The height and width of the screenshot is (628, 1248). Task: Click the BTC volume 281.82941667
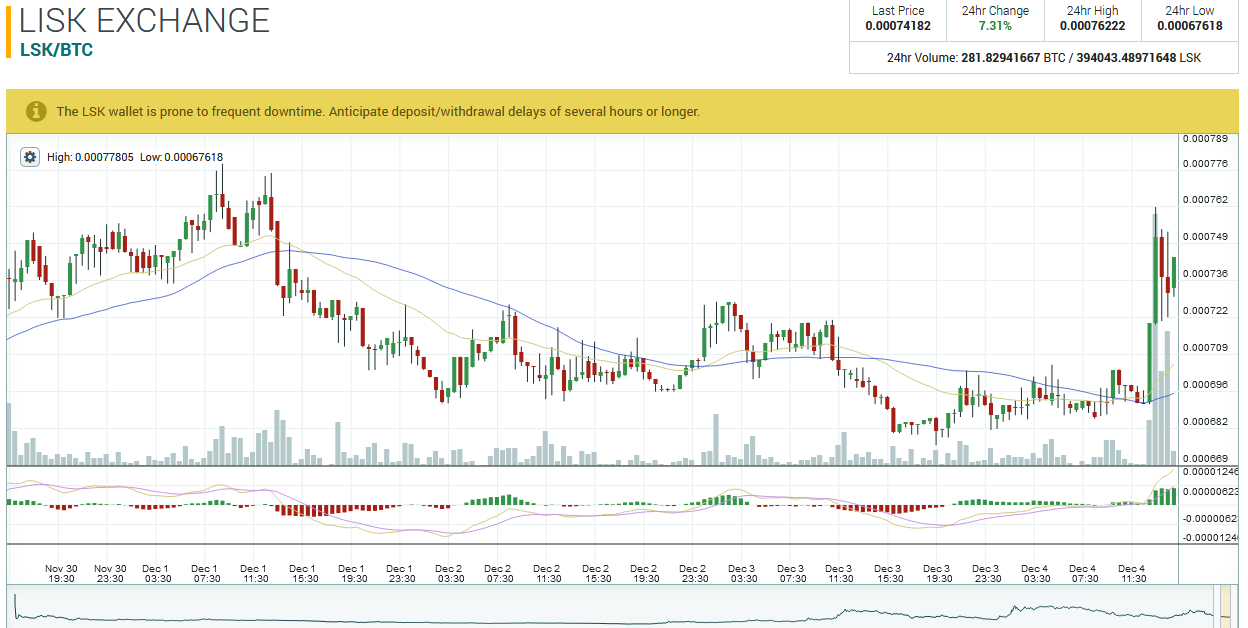[1000, 58]
